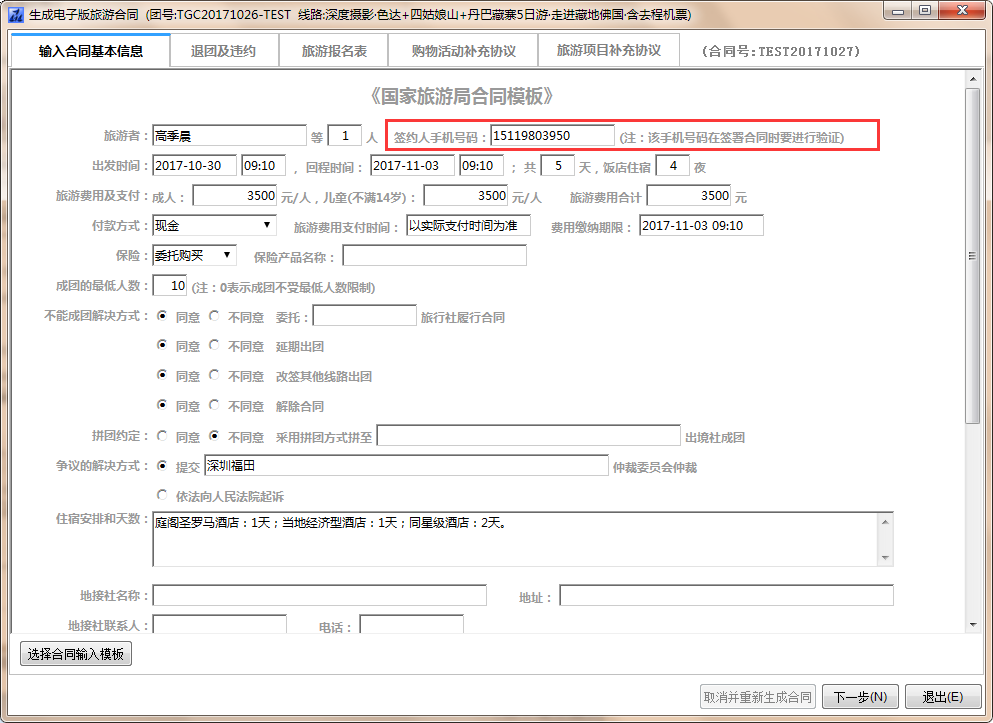Select 同意 for 委托旅行社履行合同
Viewport: 993px width, 723px height.
click(163, 315)
